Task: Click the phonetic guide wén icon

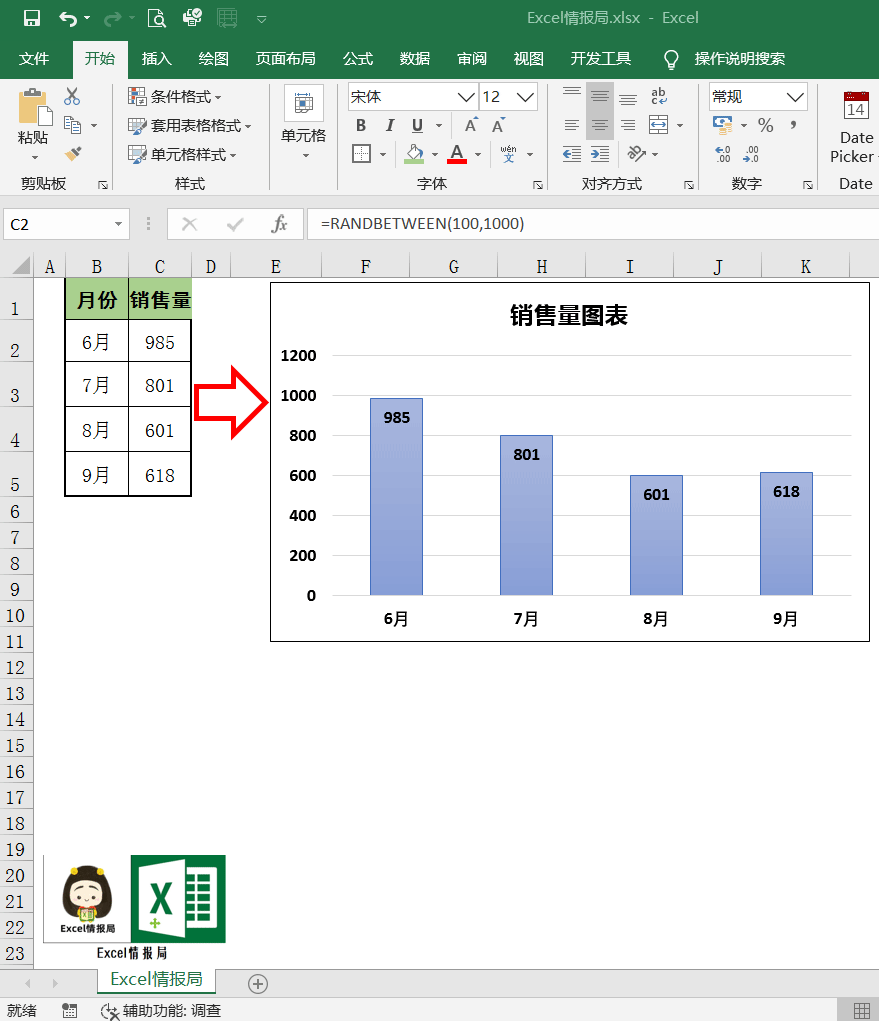Action: click(509, 154)
